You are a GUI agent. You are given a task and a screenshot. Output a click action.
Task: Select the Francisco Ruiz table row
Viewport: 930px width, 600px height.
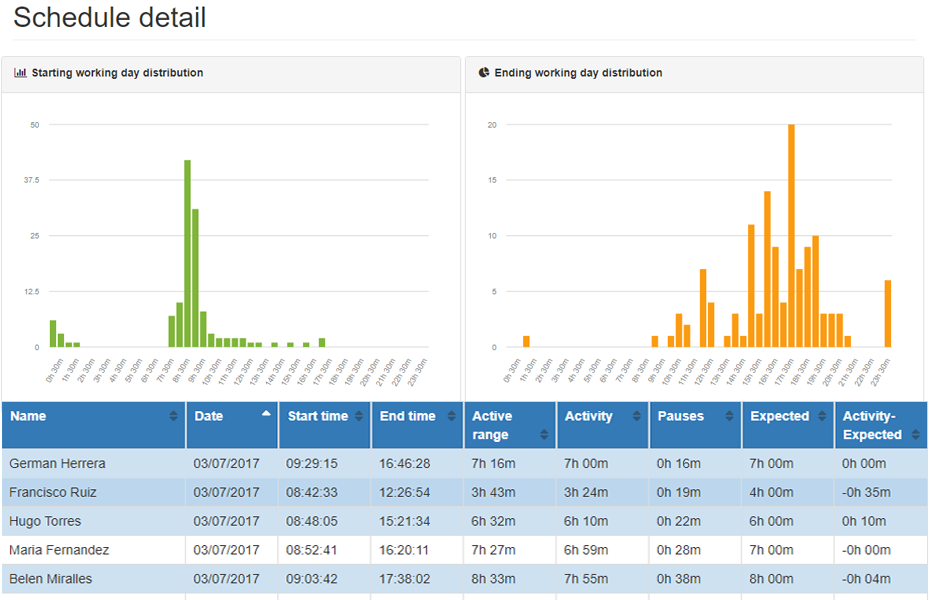(53, 493)
